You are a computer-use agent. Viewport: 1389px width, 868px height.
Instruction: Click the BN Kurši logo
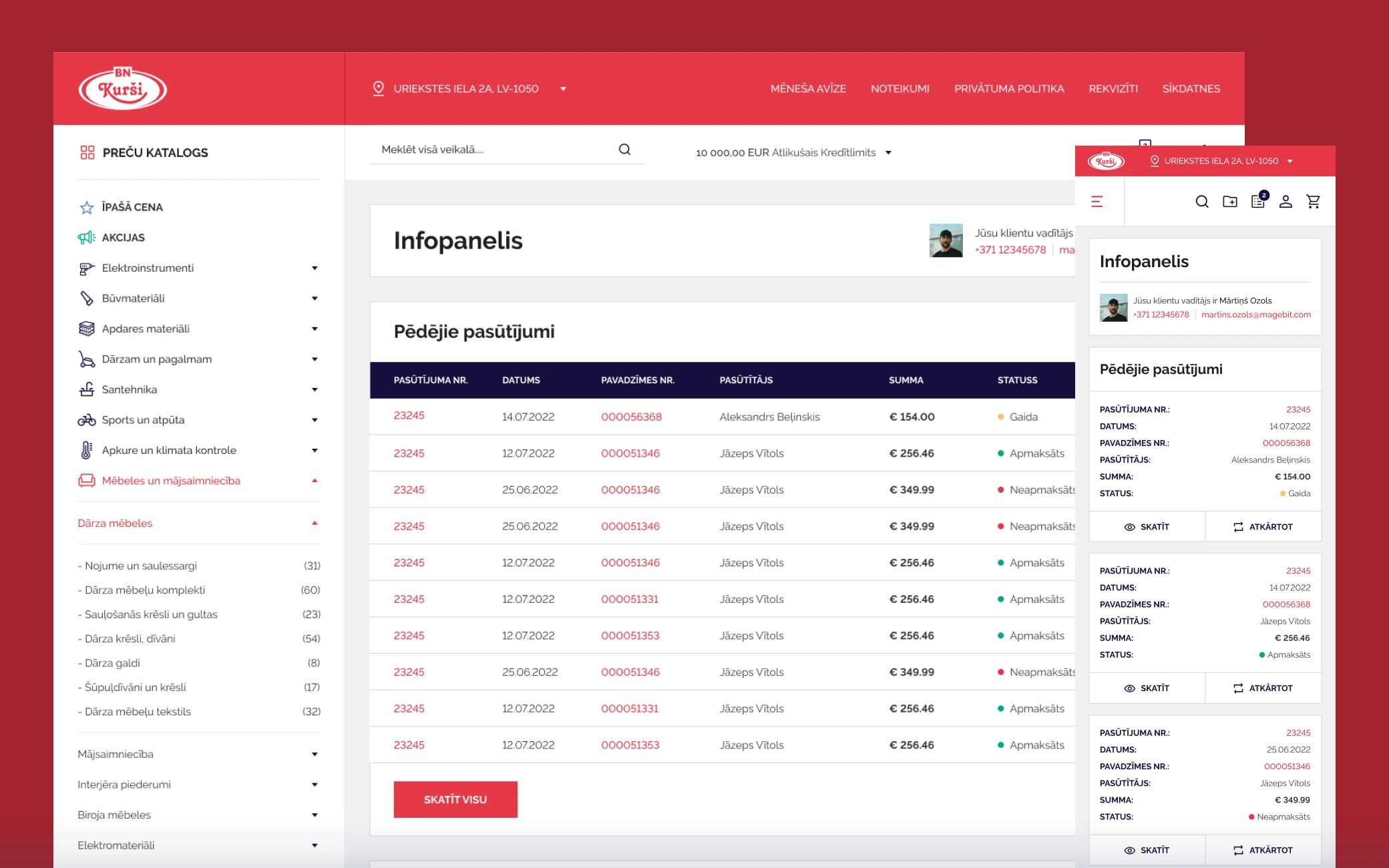coord(123,89)
